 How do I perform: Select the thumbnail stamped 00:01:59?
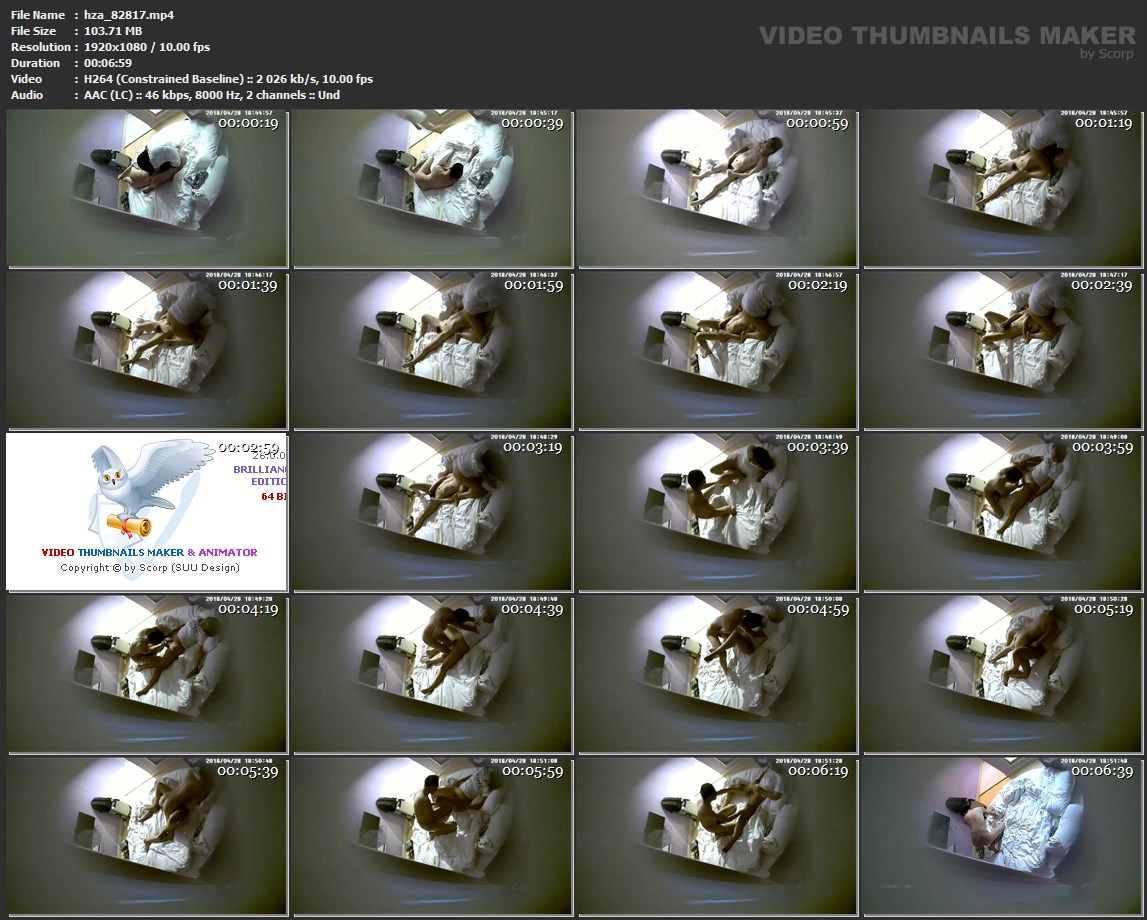coord(432,350)
